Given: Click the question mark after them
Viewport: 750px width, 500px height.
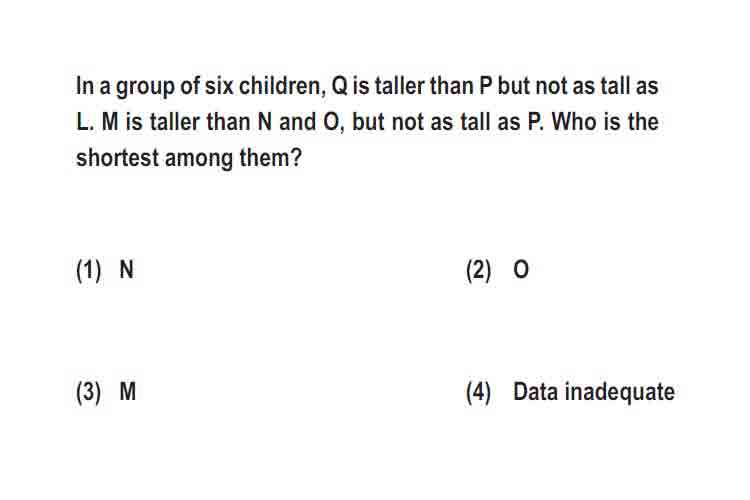Looking at the screenshot, I should 297,157.
